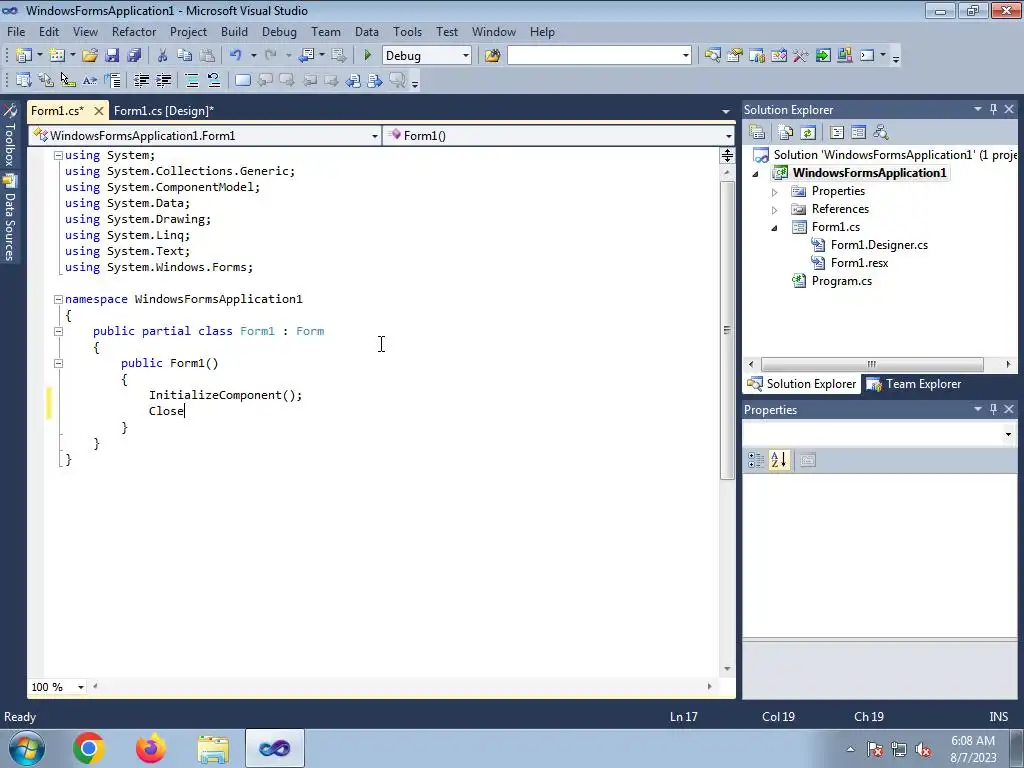Screen dimensions: 1024x768
Task: Open the Build menu
Action: (234, 31)
